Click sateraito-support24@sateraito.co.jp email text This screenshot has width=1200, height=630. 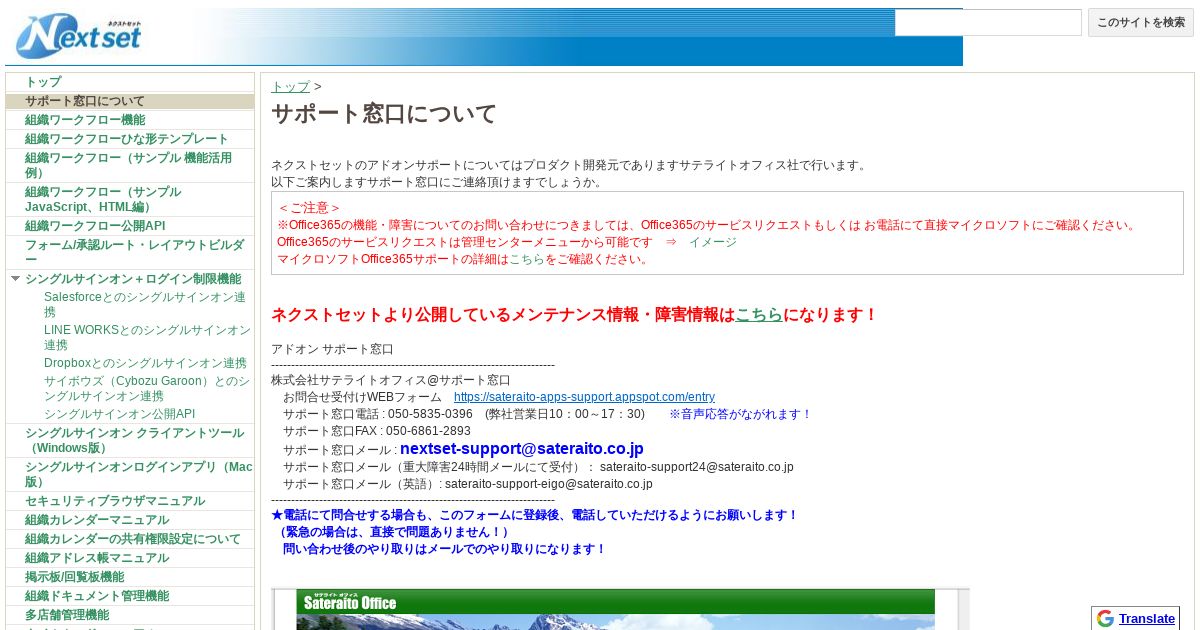pyautogui.click(x=697, y=467)
